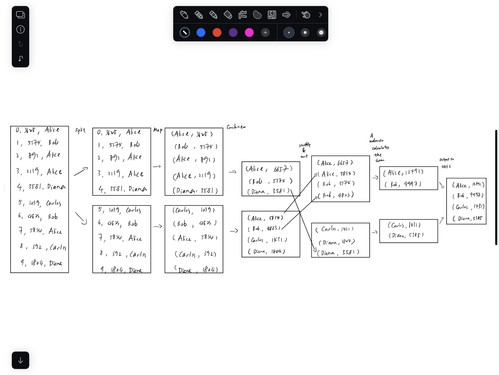500x375 pixels.
Task: Add a custom color with plus
Action: click(x=265, y=32)
